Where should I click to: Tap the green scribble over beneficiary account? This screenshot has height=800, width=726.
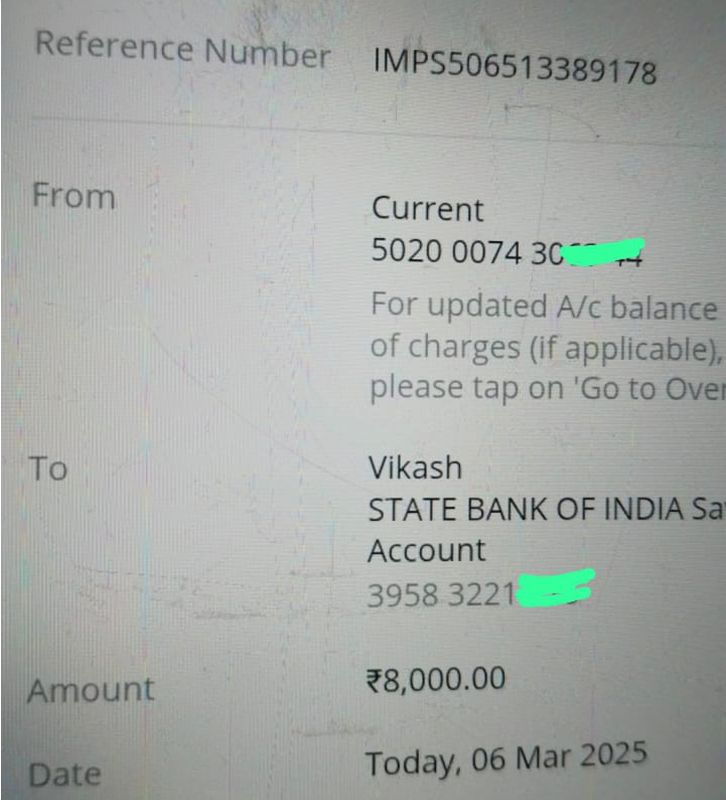click(x=556, y=588)
